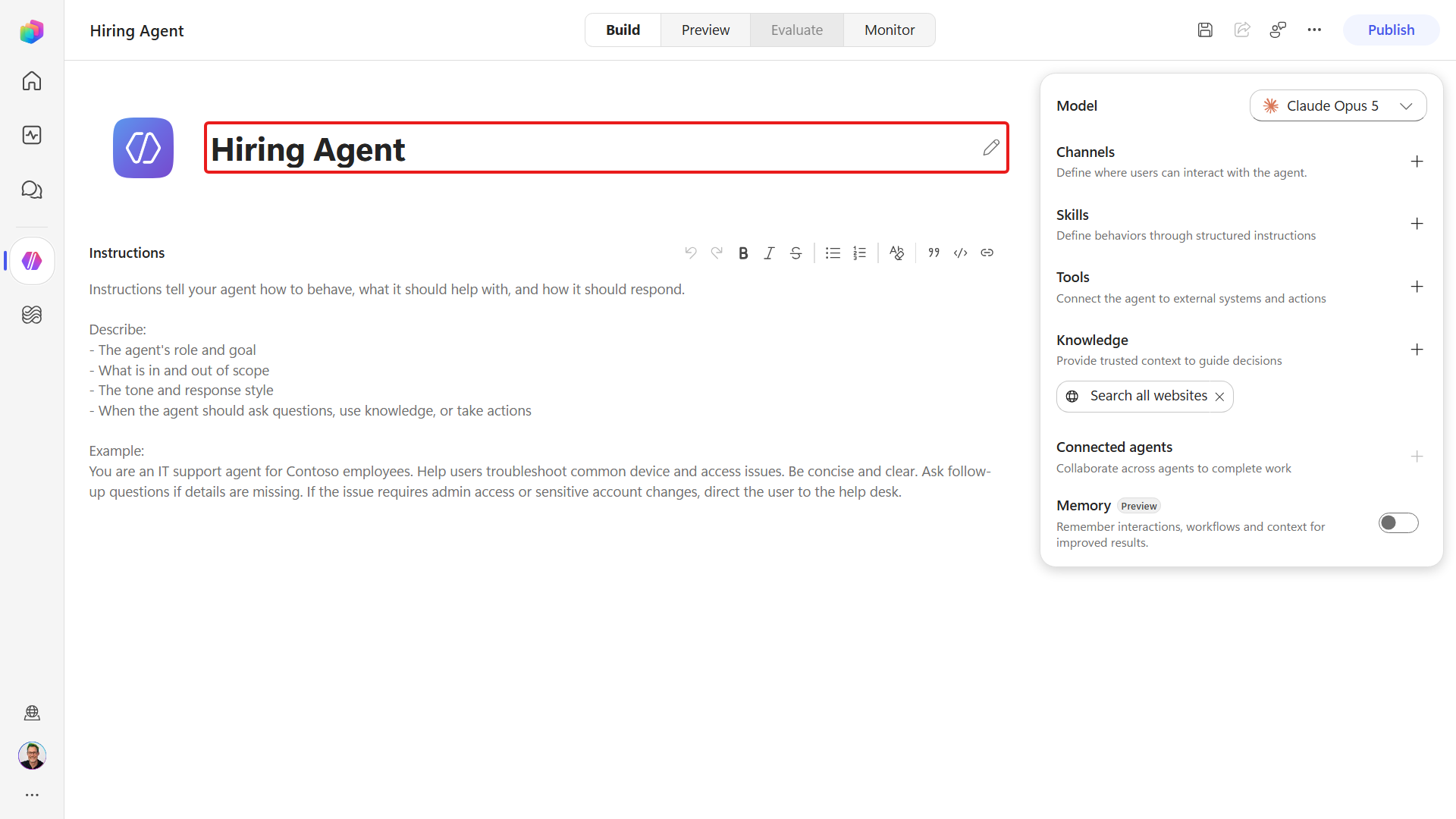Add a skill with the plus button

click(x=1417, y=224)
